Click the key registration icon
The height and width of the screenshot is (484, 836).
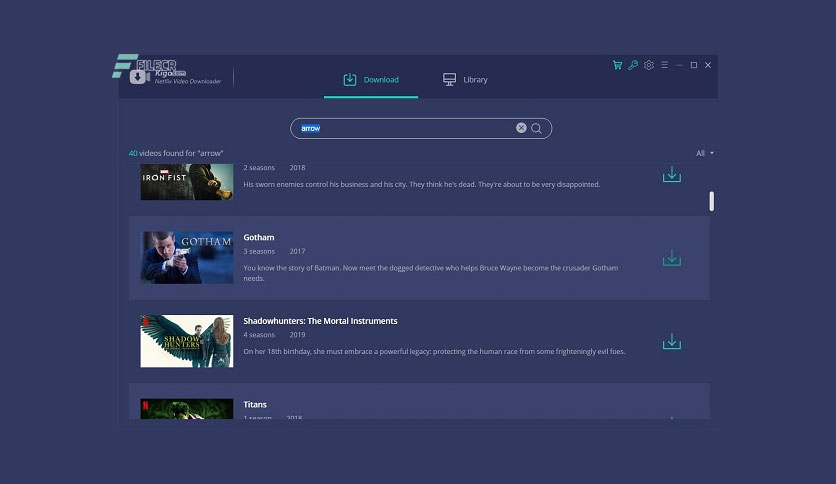point(633,65)
